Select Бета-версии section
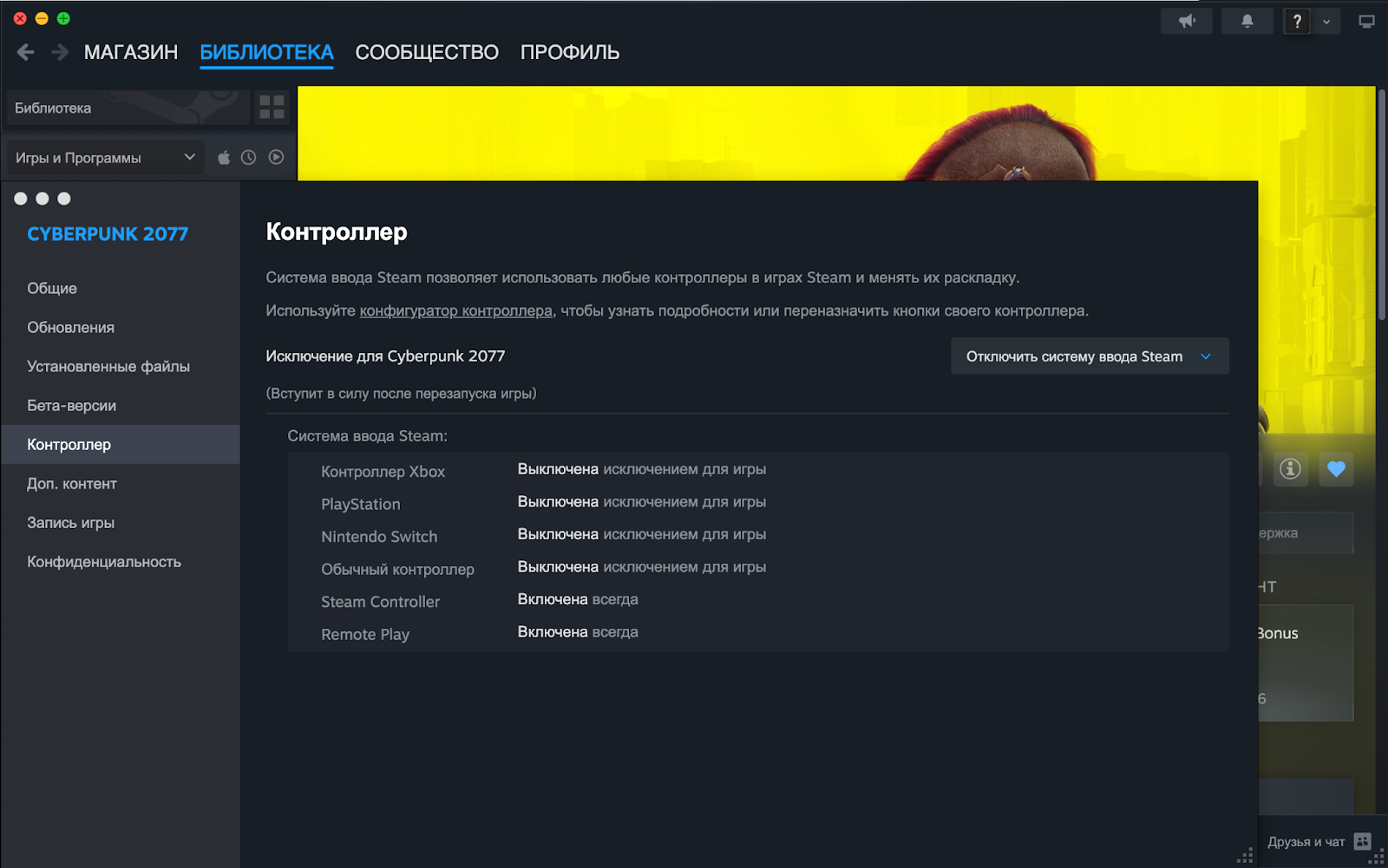The height and width of the screenshot is (868, 1388). 121,405
